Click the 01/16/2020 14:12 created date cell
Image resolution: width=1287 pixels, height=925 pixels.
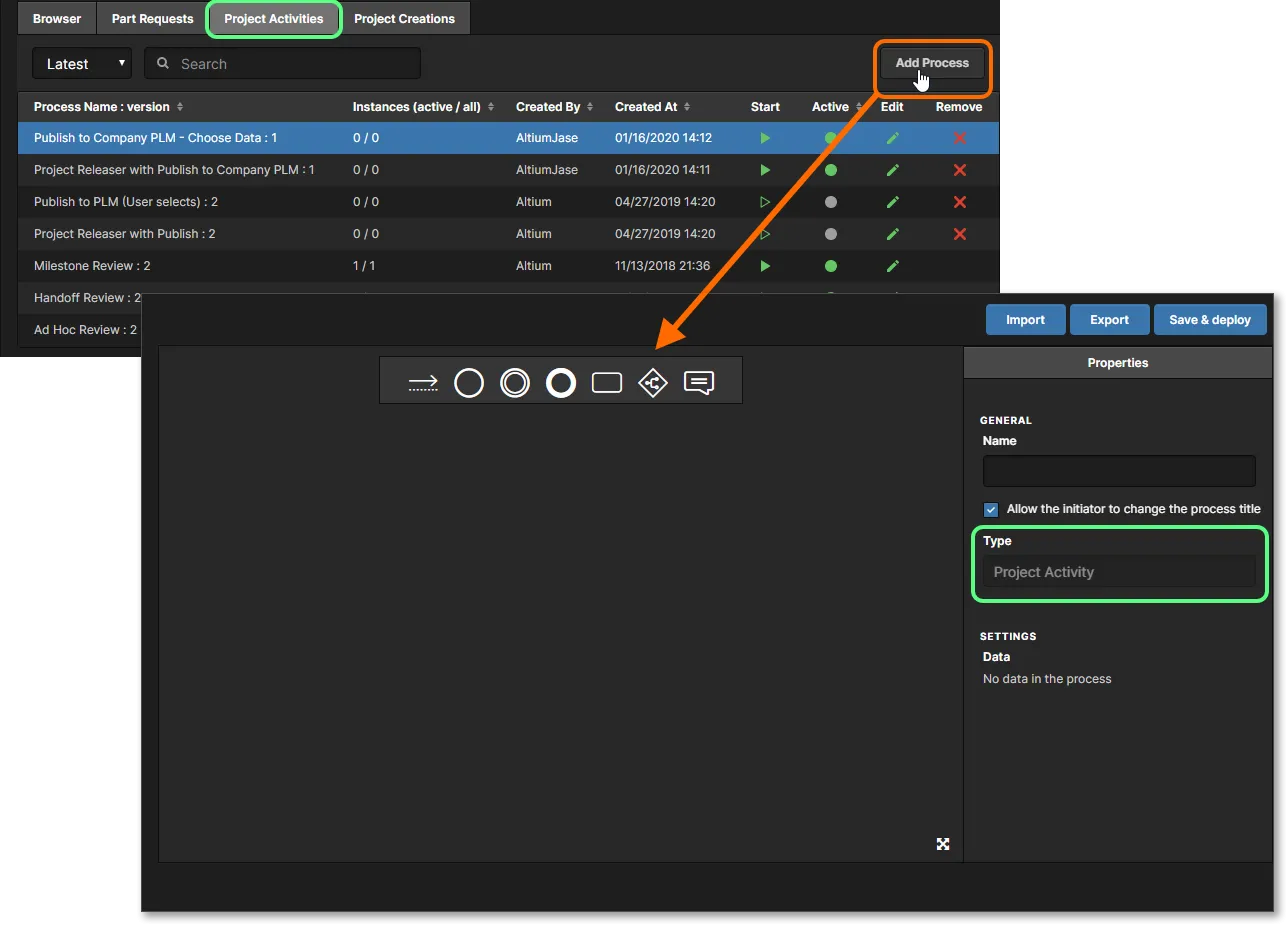point(663,138)
